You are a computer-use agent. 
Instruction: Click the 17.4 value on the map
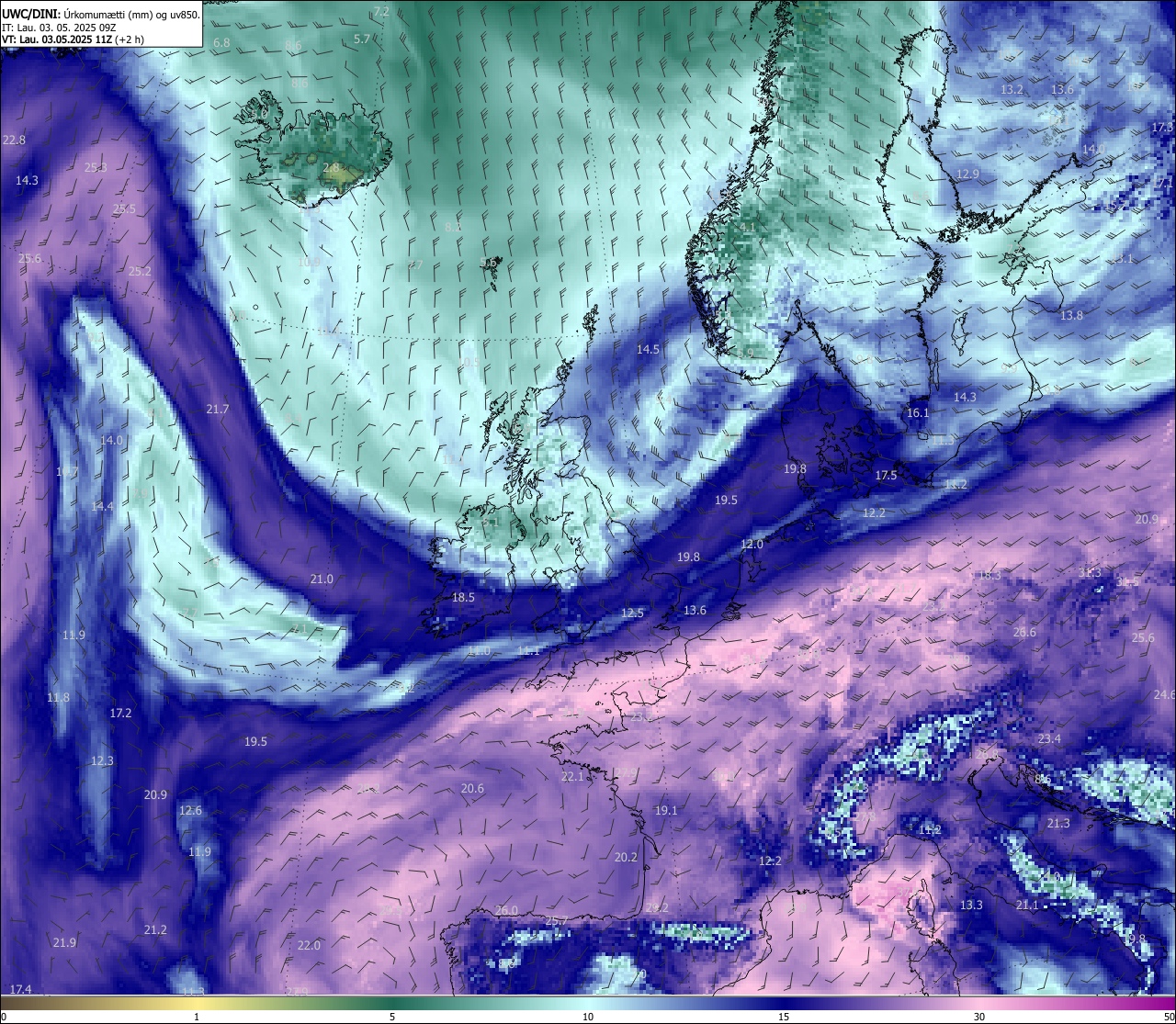20,989
